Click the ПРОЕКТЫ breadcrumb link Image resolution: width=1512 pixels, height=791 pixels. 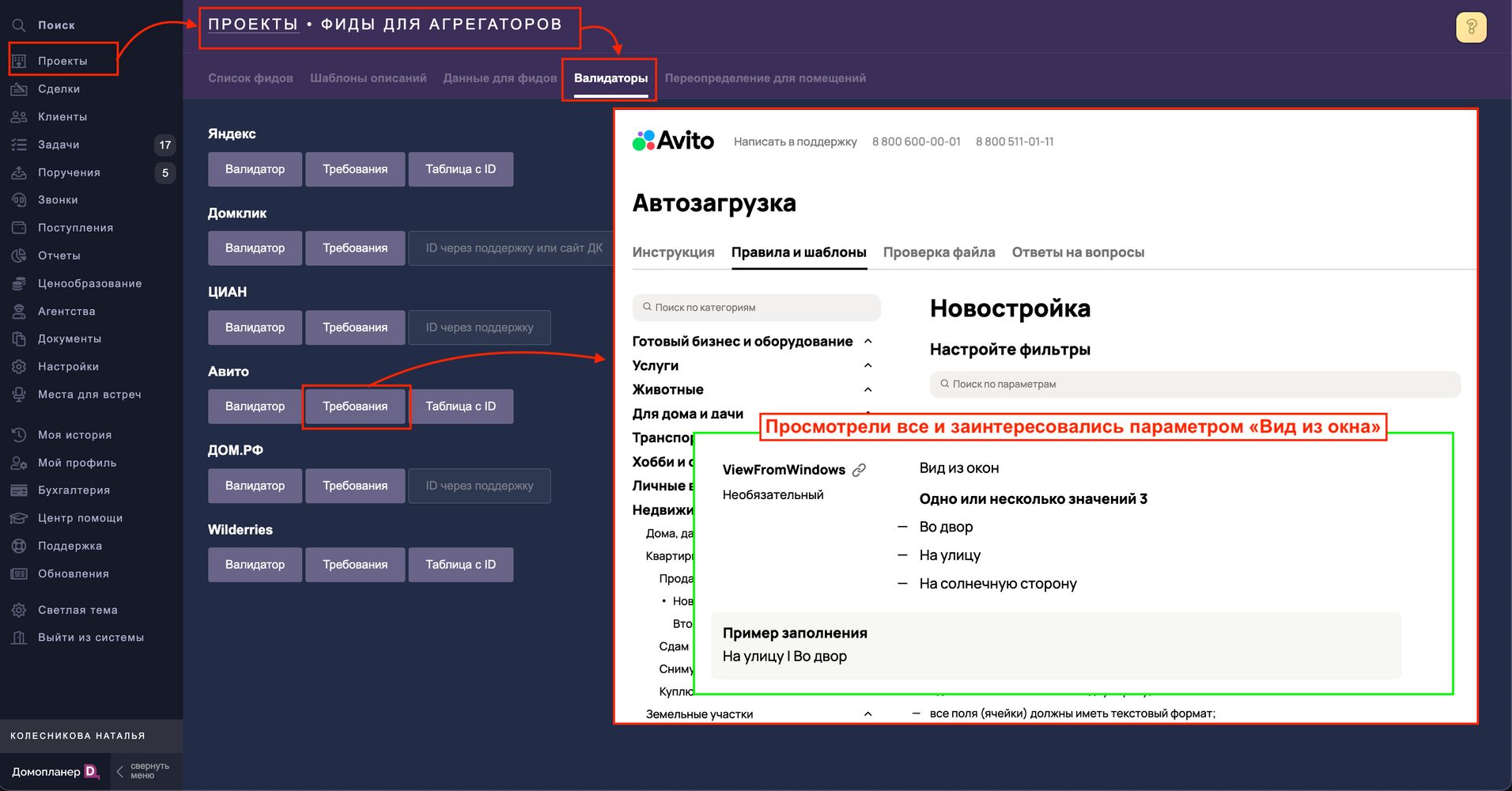[x=253, y=25]
